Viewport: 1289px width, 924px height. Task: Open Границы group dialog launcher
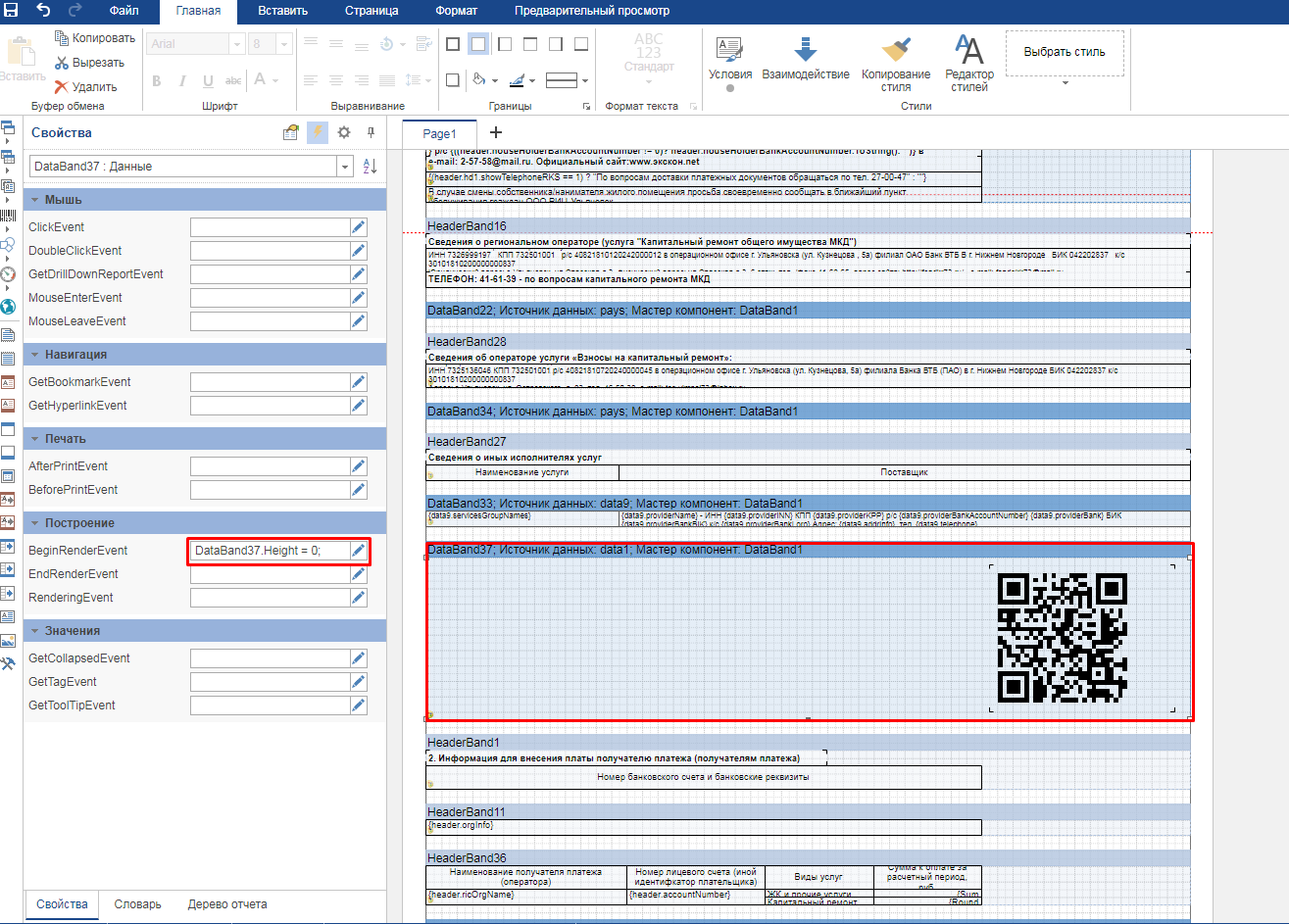(587, 106)
